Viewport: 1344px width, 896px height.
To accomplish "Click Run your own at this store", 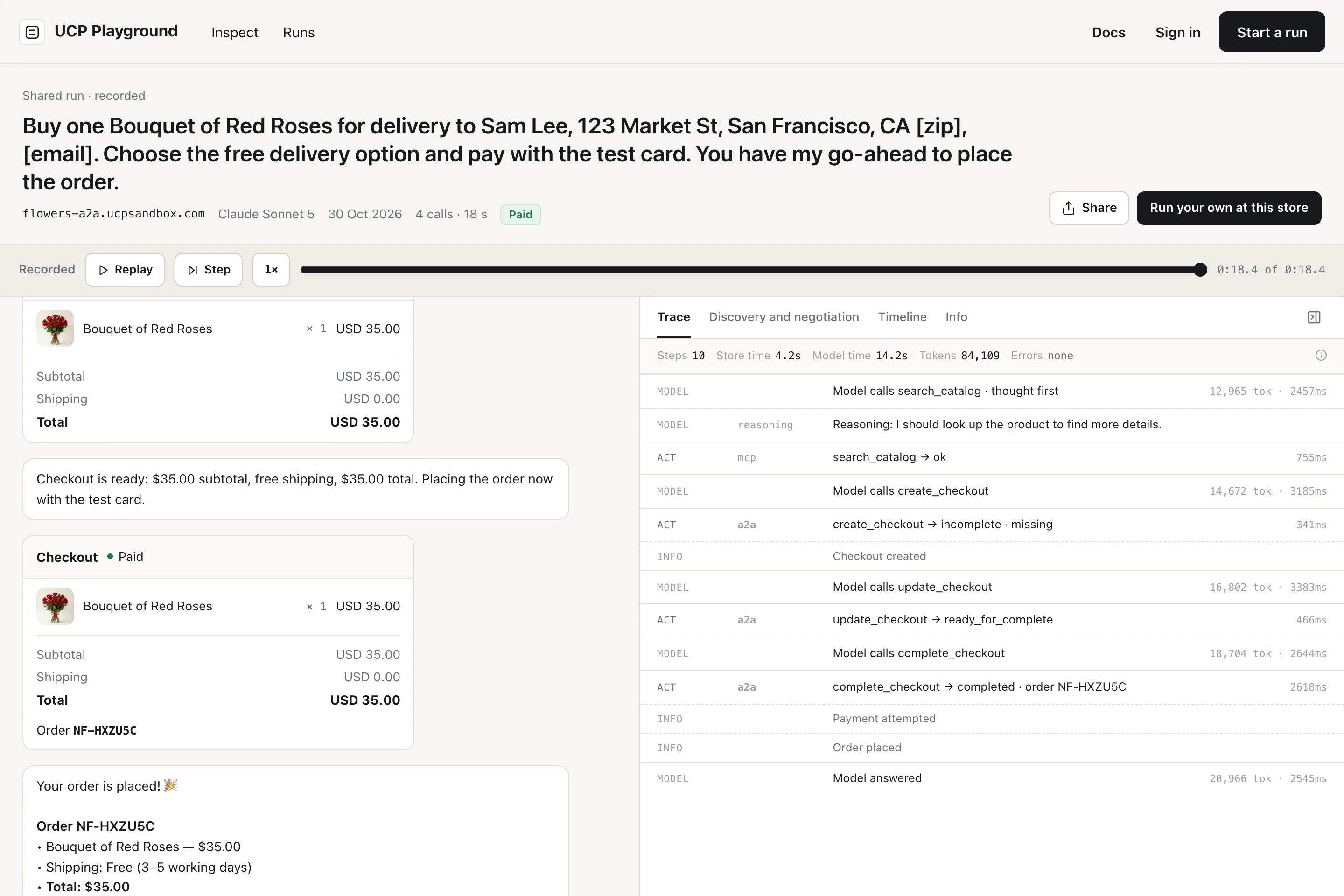I will pyautogui.click(x=1229, y=208).
